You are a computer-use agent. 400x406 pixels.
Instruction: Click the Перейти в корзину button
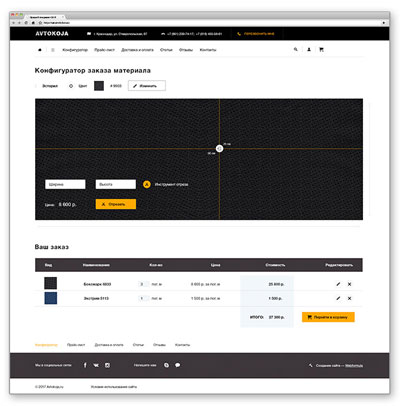coord(328,317)
